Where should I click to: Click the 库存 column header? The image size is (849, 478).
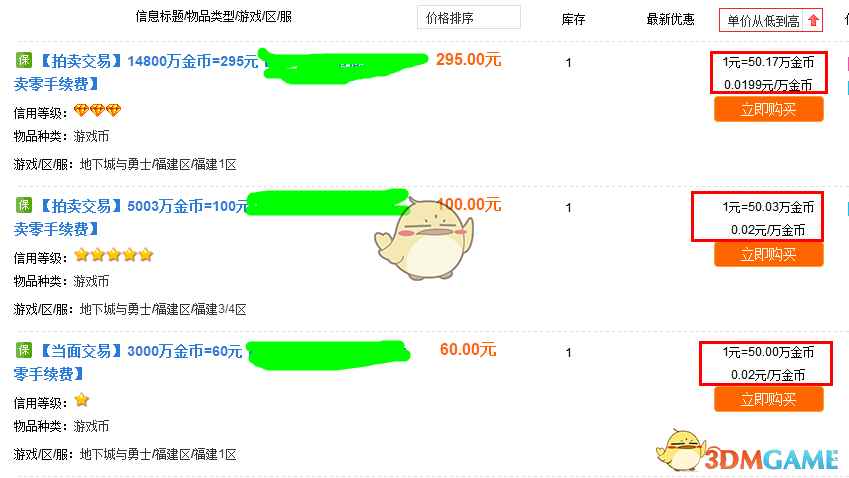(573, 19)
